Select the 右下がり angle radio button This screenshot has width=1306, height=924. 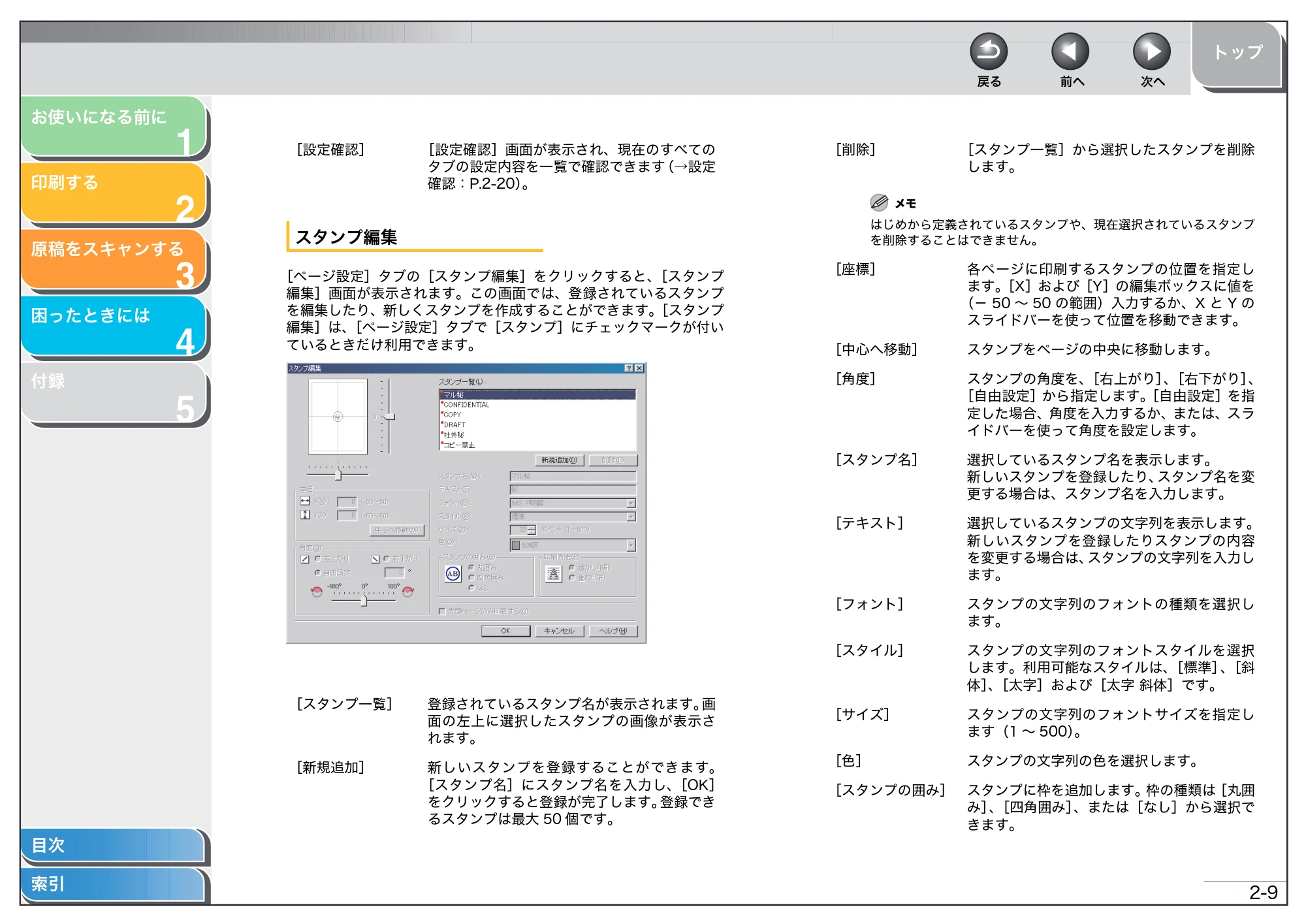387,559
